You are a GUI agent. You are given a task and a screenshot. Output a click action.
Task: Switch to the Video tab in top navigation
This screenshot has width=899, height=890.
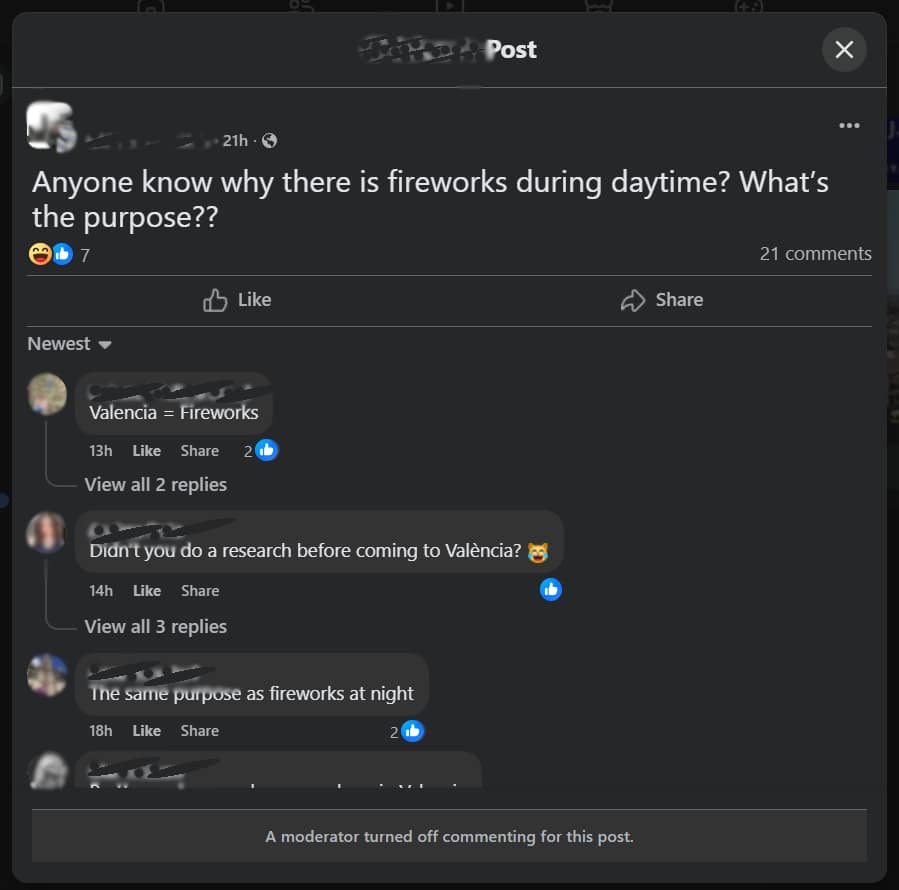point(448,8)
